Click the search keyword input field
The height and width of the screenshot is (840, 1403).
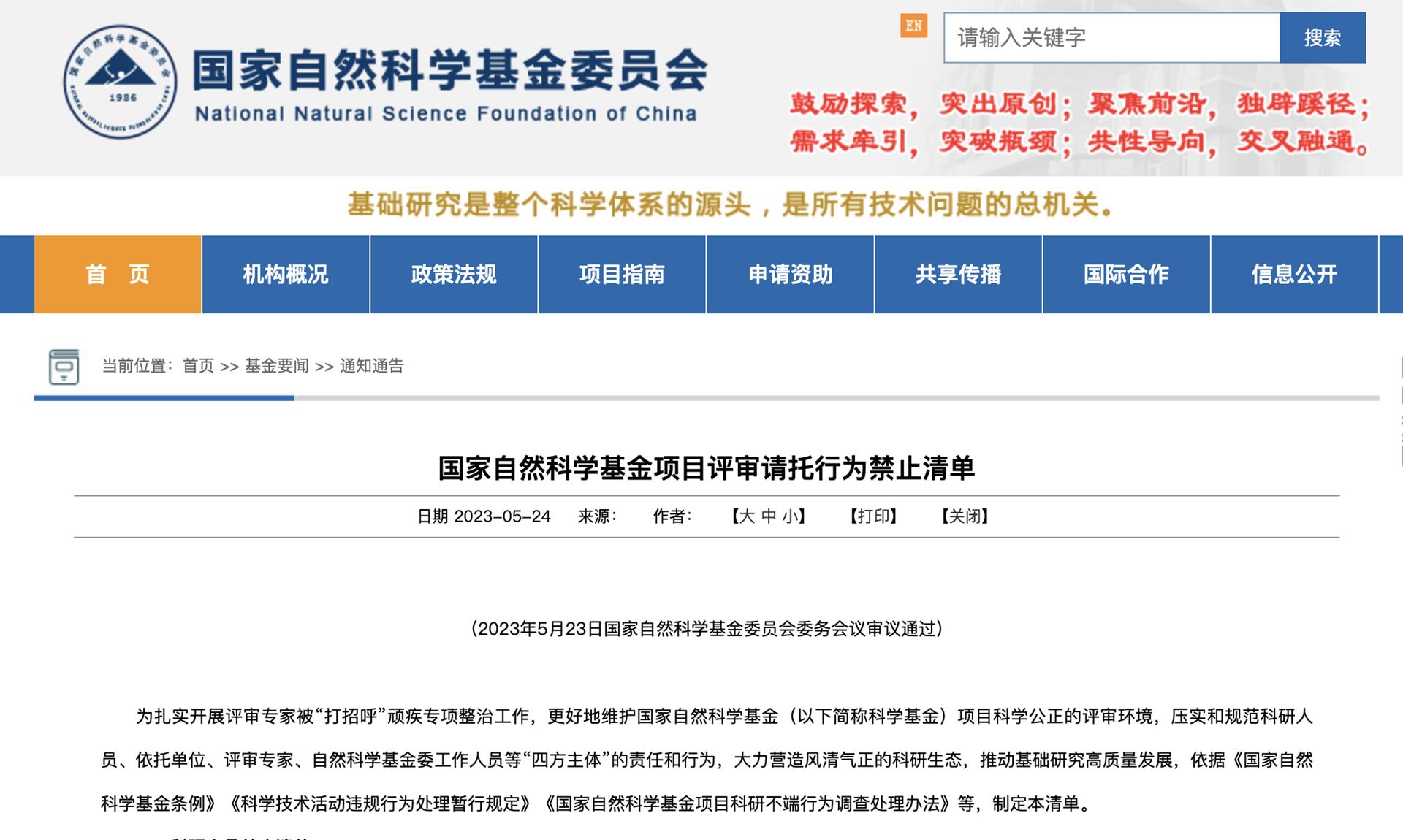pos(1111,38)
